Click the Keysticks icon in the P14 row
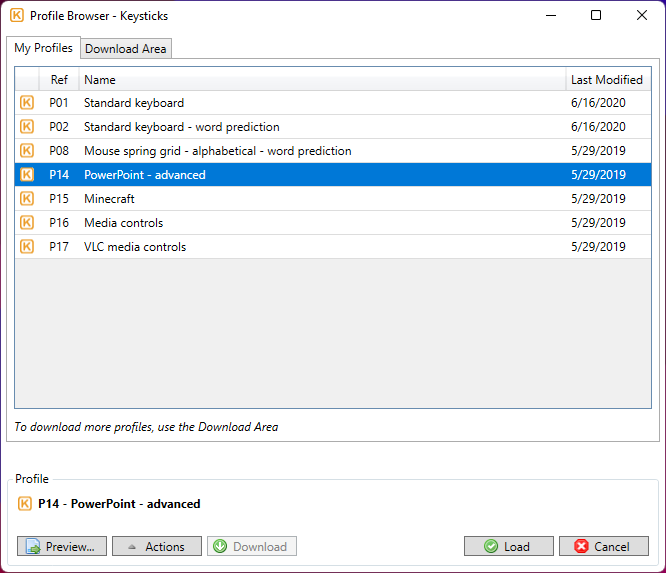Viewport: 666px width, 573px height. coord(27,175)
